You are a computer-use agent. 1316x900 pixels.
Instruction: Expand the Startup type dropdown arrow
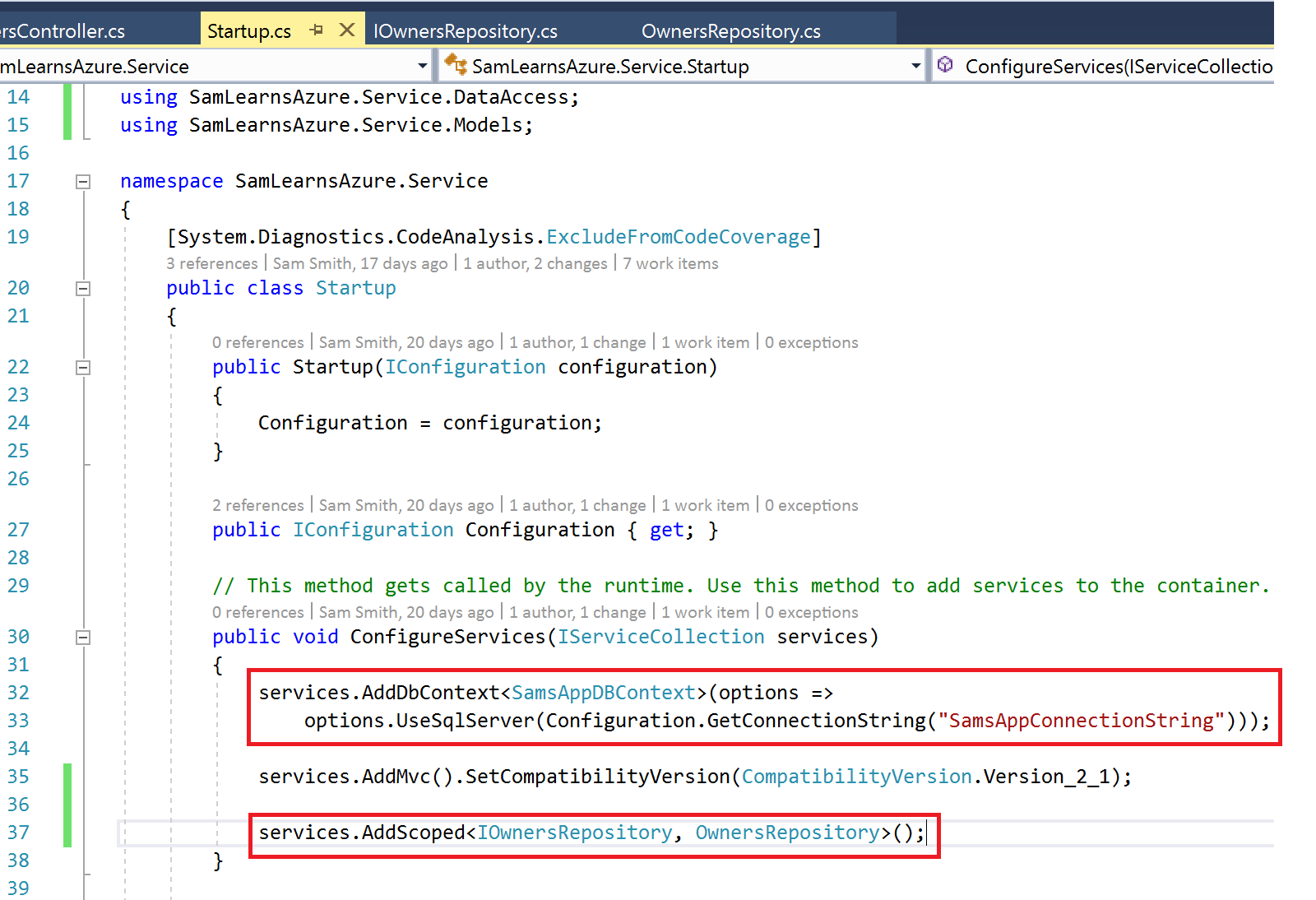click(x=915, y=66)
